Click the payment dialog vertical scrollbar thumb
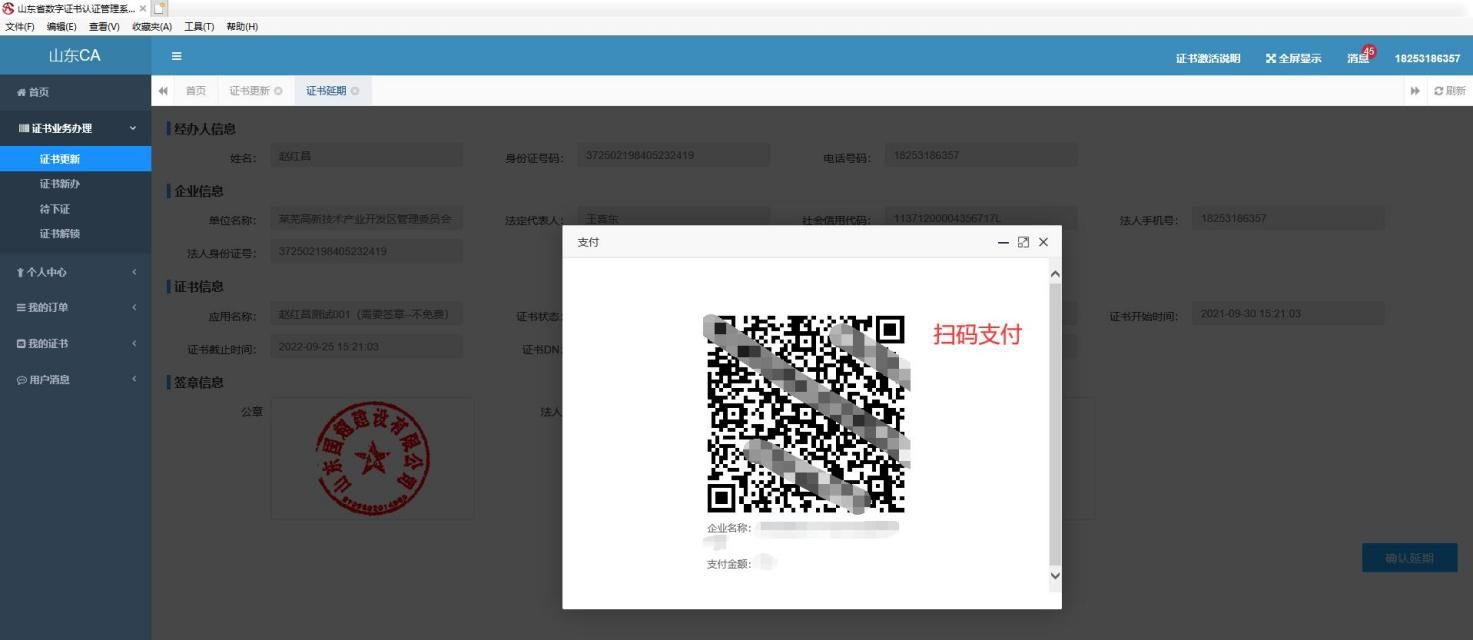The width and height of the screenshot is (1473, 640). [1054, 424]
